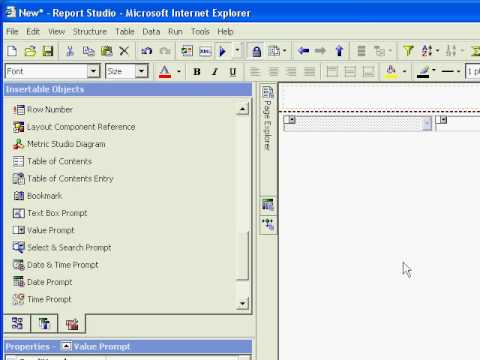Open the Data menu
The height and width of the screenshot is (360, 480).
pos(151,32)
